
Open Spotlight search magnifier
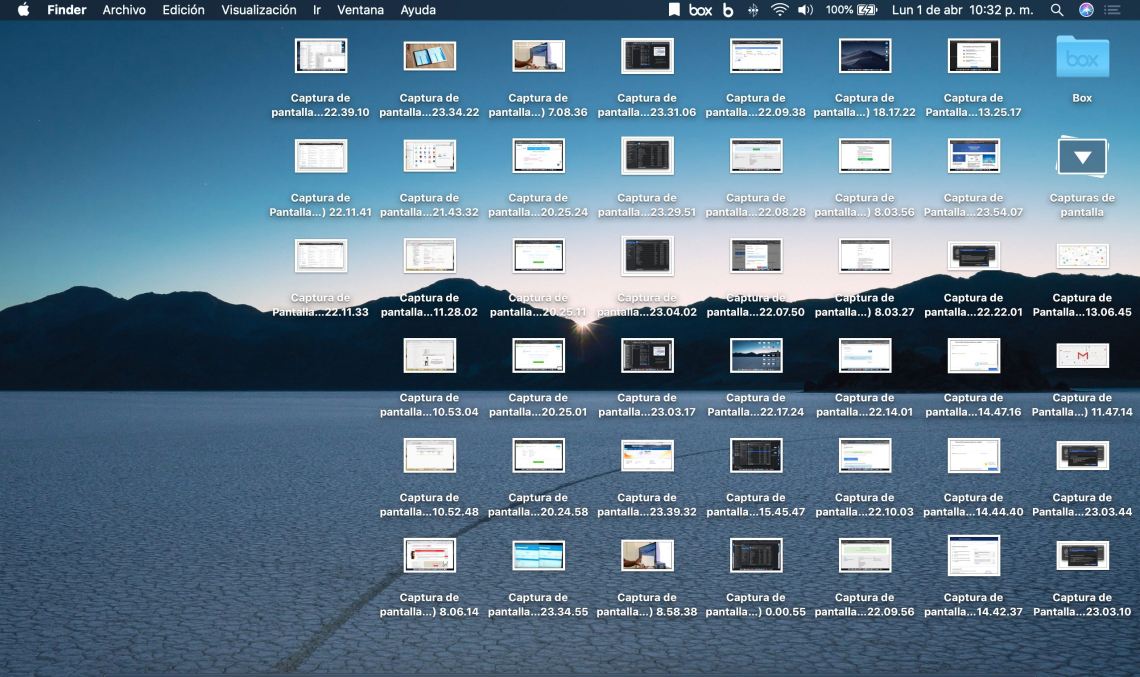1057,10
